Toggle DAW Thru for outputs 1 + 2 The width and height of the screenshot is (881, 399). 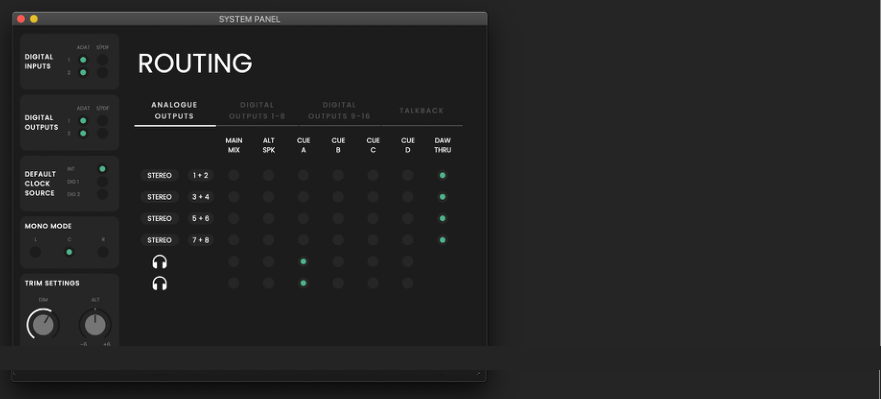[x=443, y=175]
